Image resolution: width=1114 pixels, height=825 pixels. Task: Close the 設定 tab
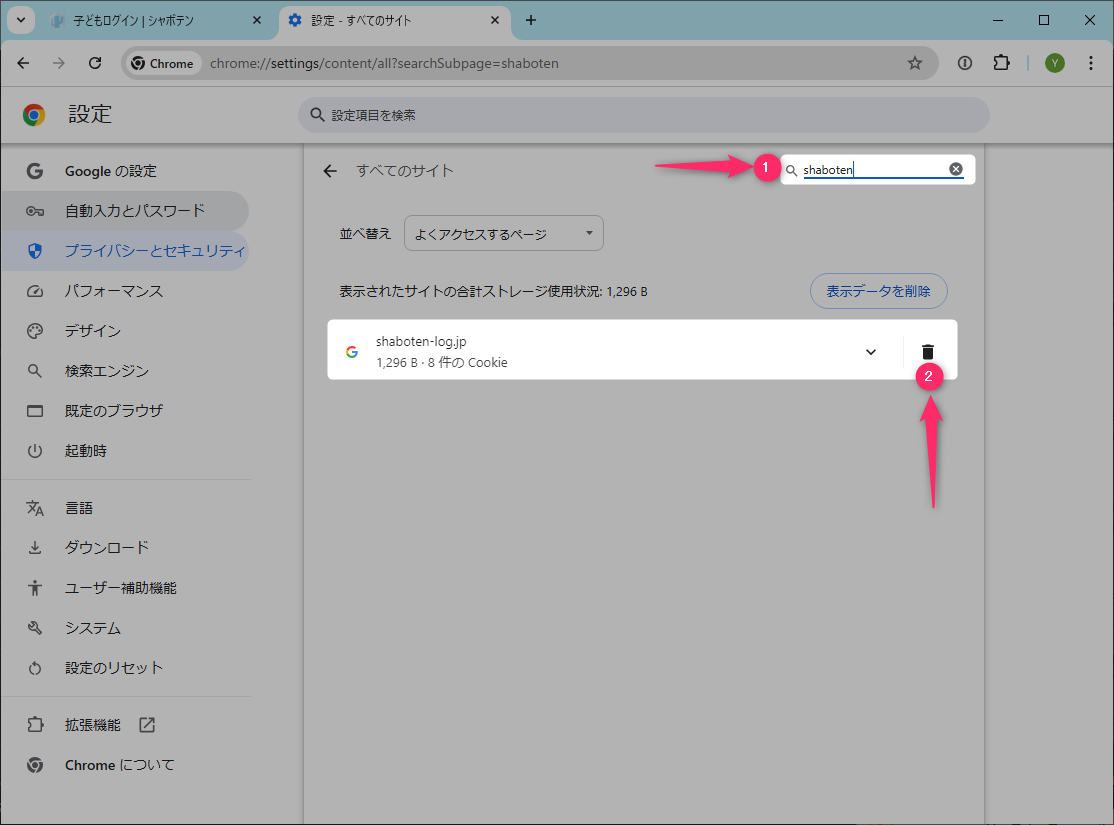point(495,20)
